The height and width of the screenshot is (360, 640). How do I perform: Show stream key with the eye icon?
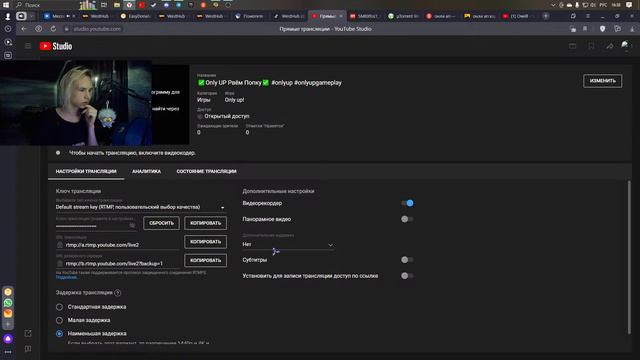coord(132,225)
